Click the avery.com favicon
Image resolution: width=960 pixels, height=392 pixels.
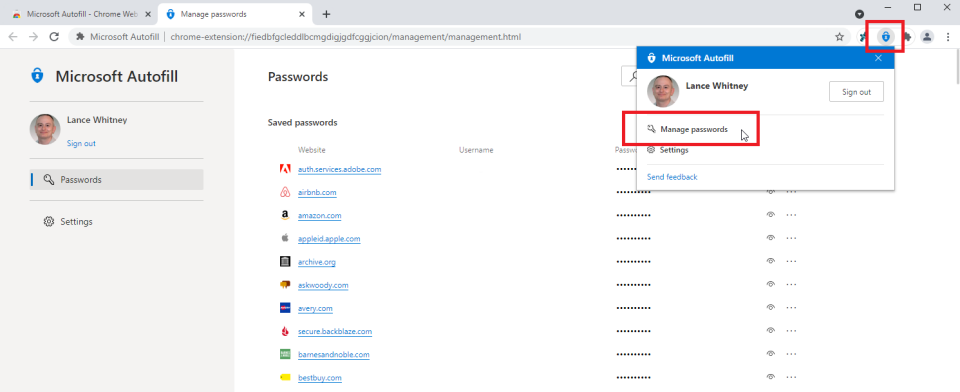285,308
